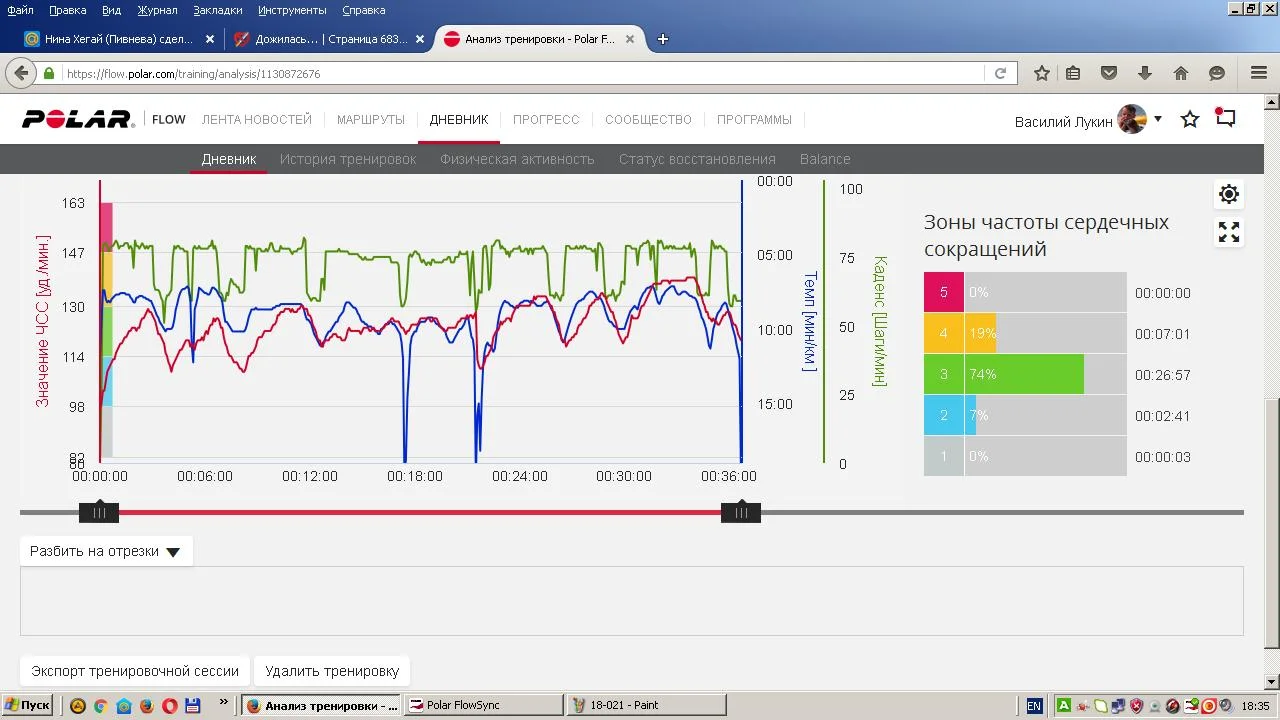1280x720 pixels.
Task: Open a new browser tab
Action: [662, 39]
